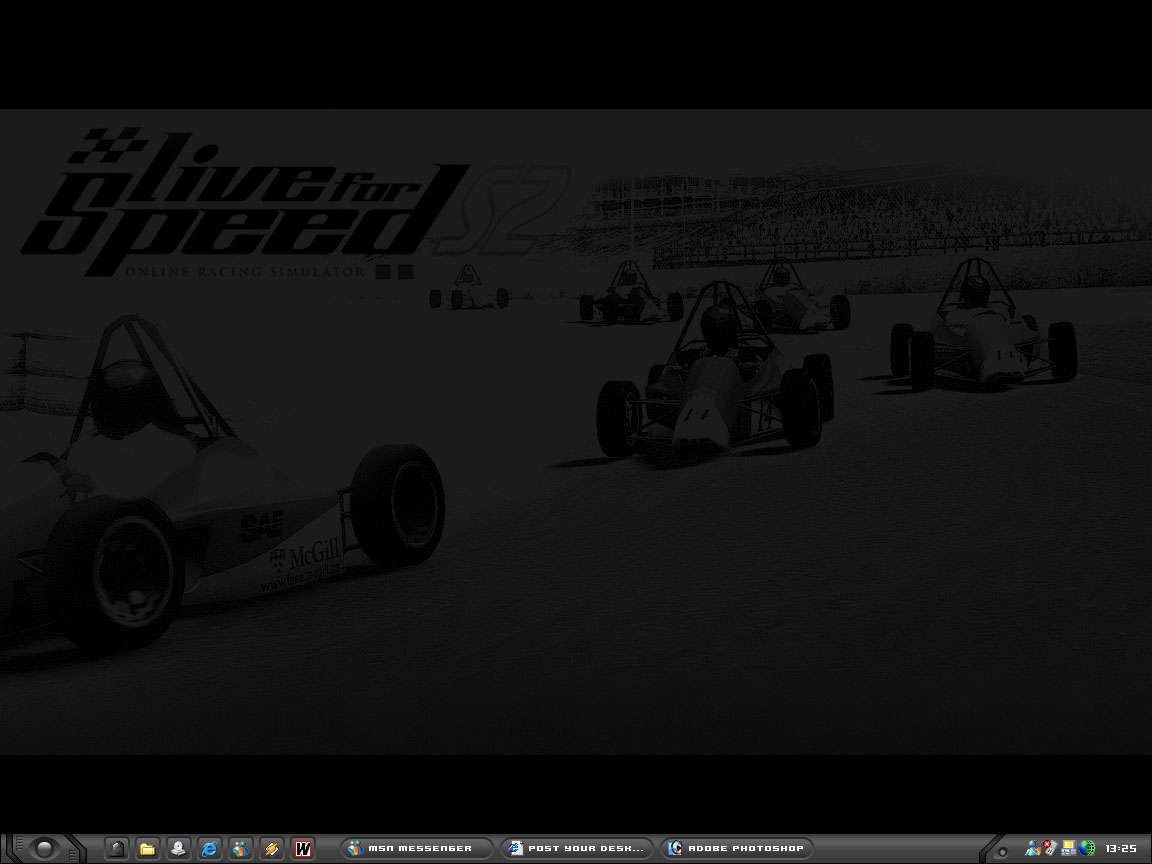Viewport: 1152px width, 864px height.
Task: Launch MSN Messenger from quick launch
Action: tap(241, 849)
